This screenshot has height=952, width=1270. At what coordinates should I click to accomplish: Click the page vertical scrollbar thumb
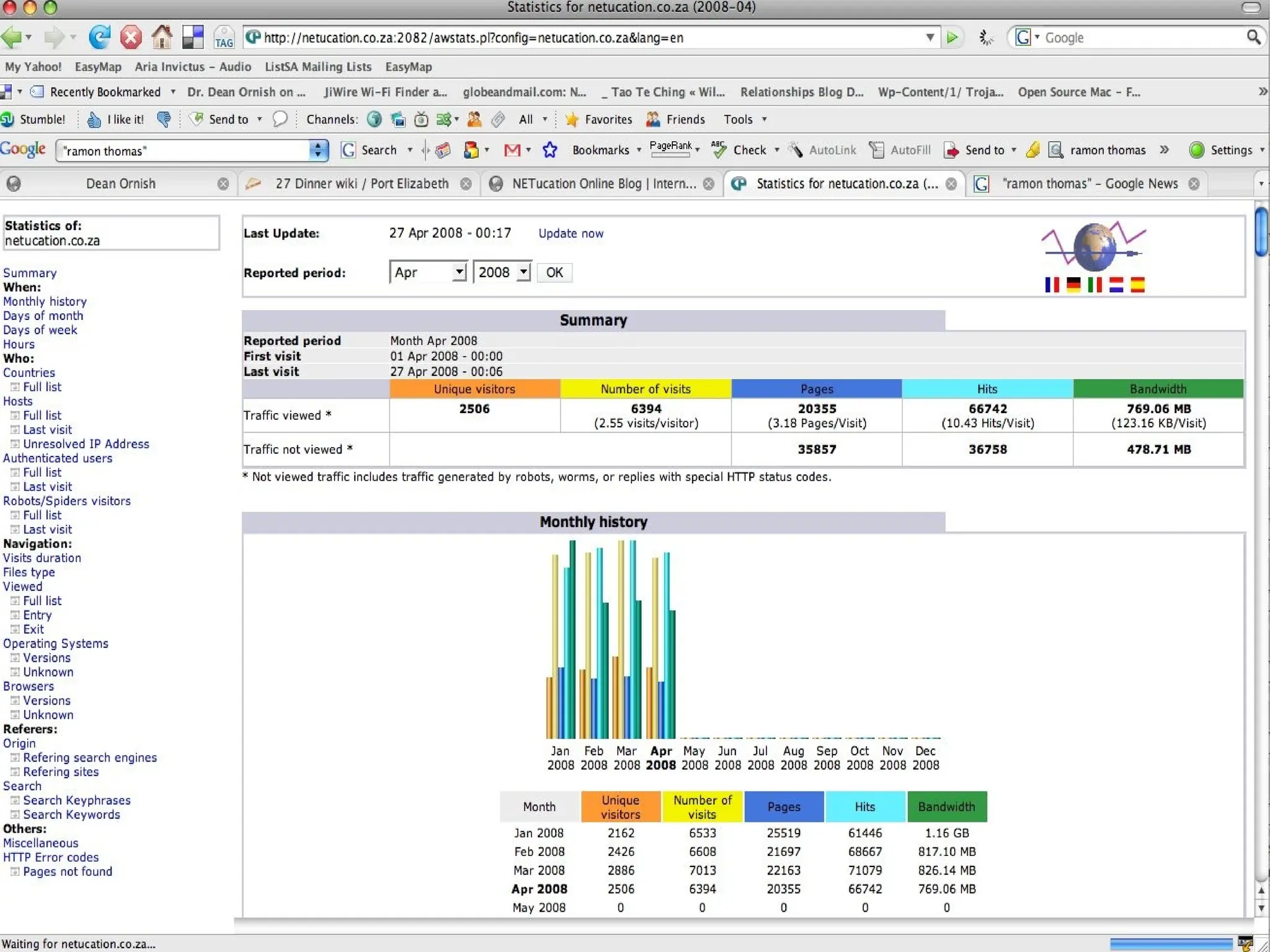point(1261,231)
